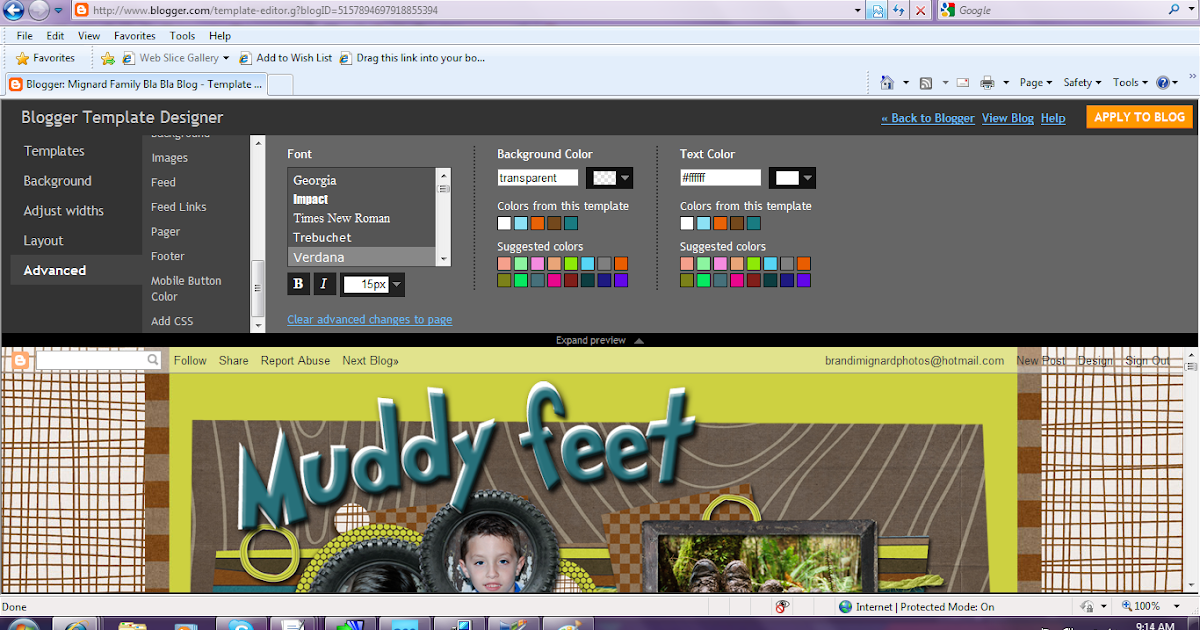Viewport: 1200px width, 630px height.
Task: Select the Adjust widths section
Action: click(63, 211)
